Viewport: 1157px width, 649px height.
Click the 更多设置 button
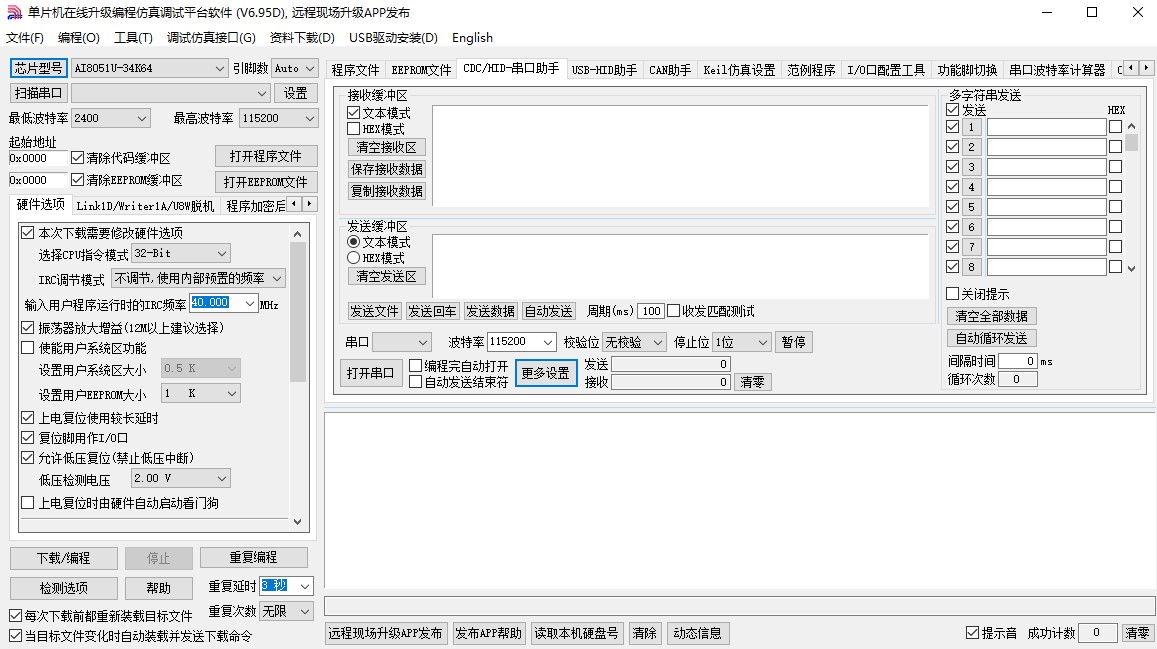[545, 373]
